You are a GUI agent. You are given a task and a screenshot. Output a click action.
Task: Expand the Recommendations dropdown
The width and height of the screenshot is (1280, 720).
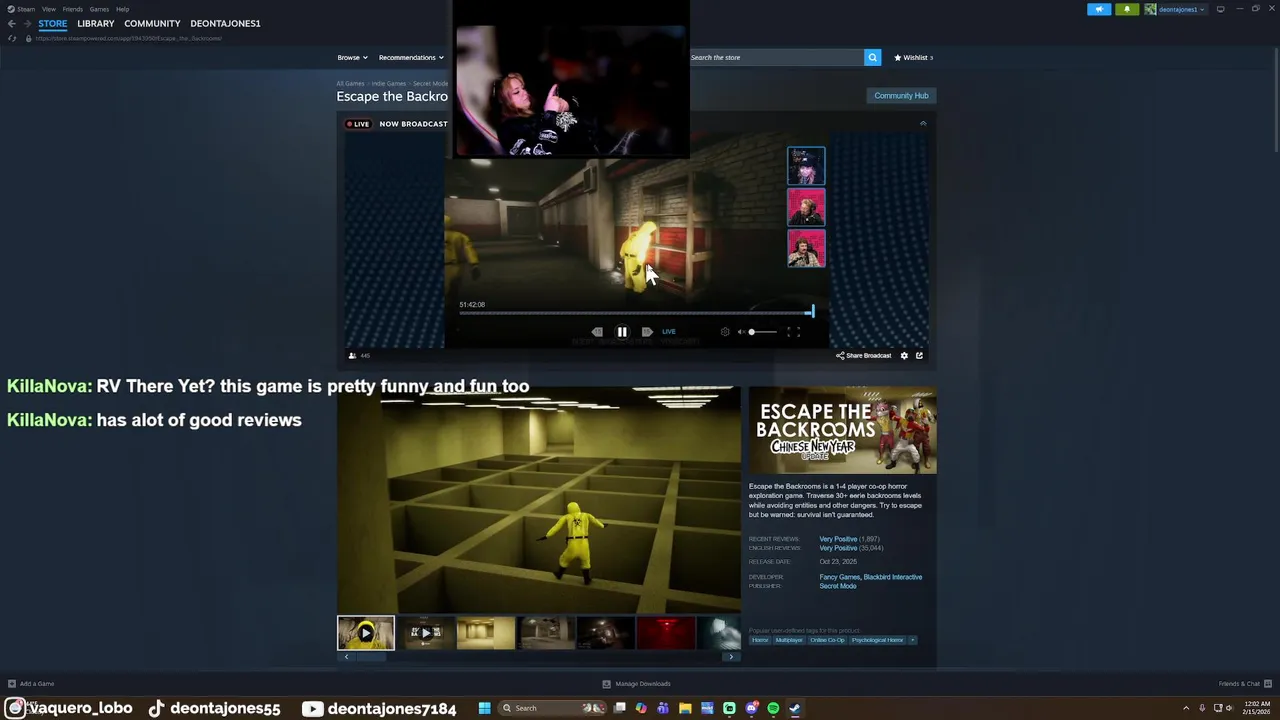tap(410, 57)
